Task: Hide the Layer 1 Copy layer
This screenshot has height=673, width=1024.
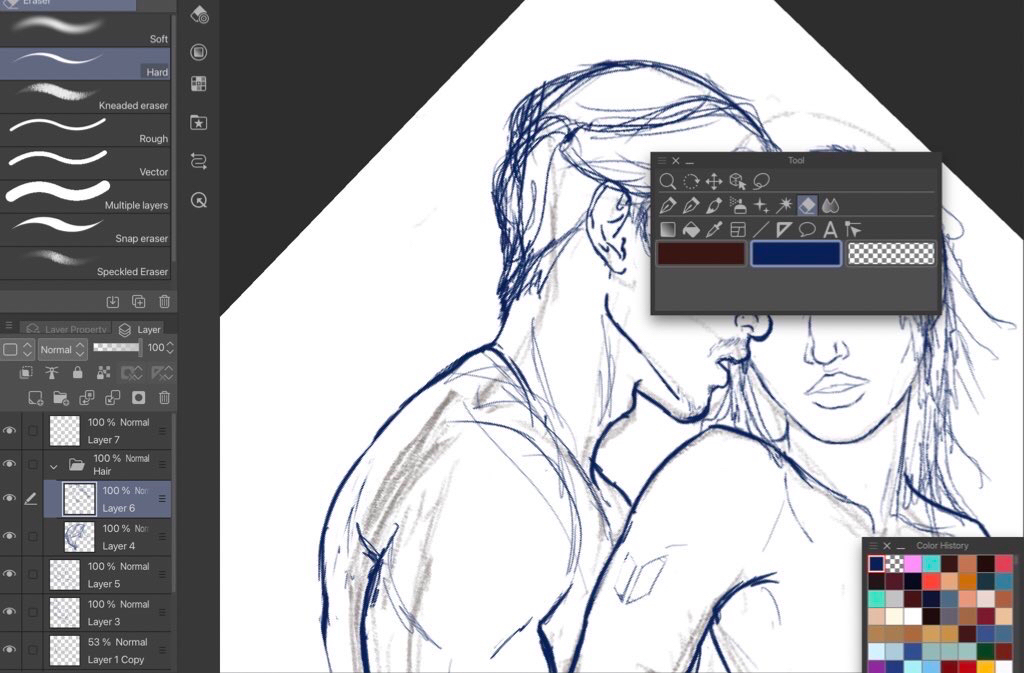Action: (10, 650)
